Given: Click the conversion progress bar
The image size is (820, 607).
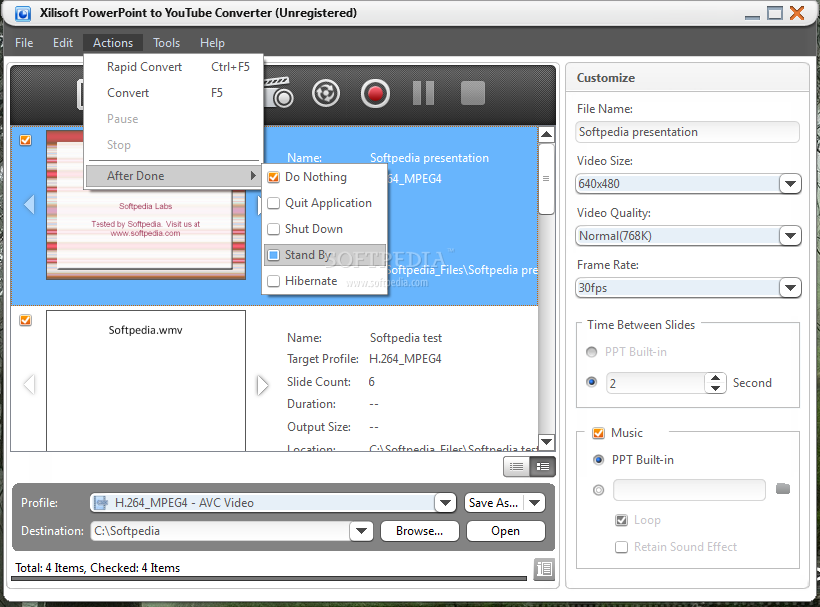Looking at the screenshot, I should (269, 578).
